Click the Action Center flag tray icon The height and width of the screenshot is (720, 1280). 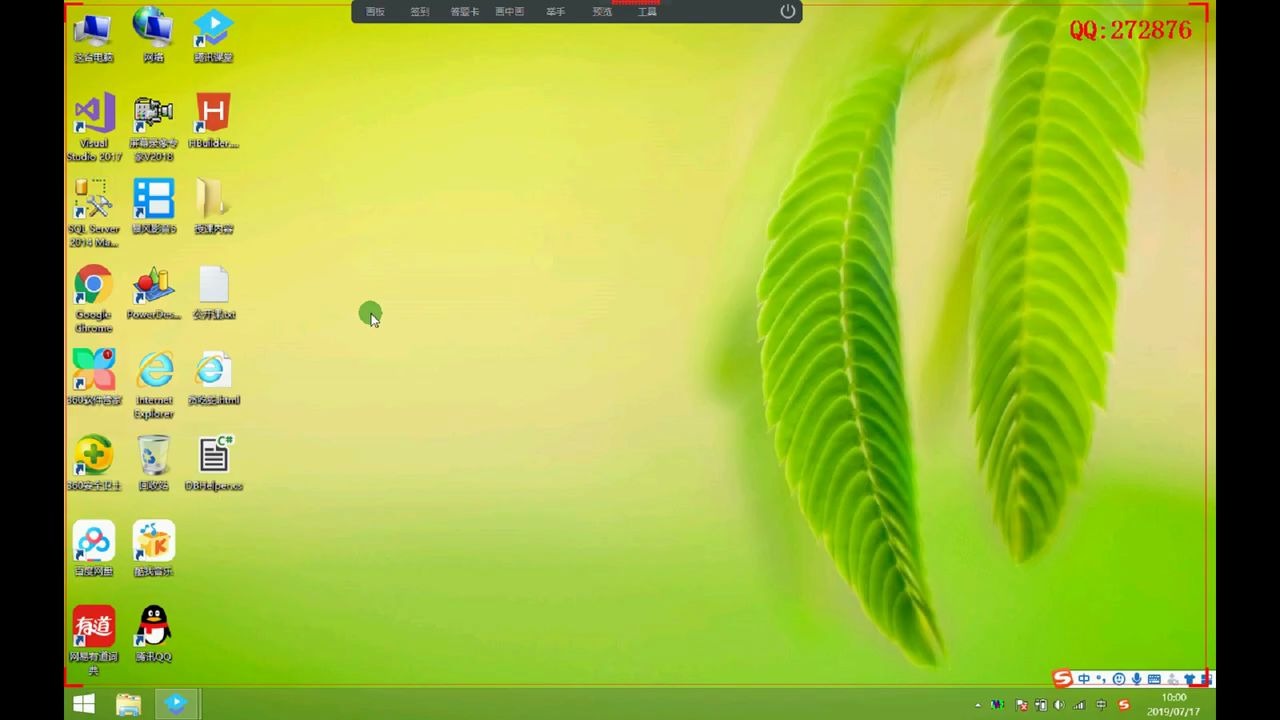[x=1021, y=705]
